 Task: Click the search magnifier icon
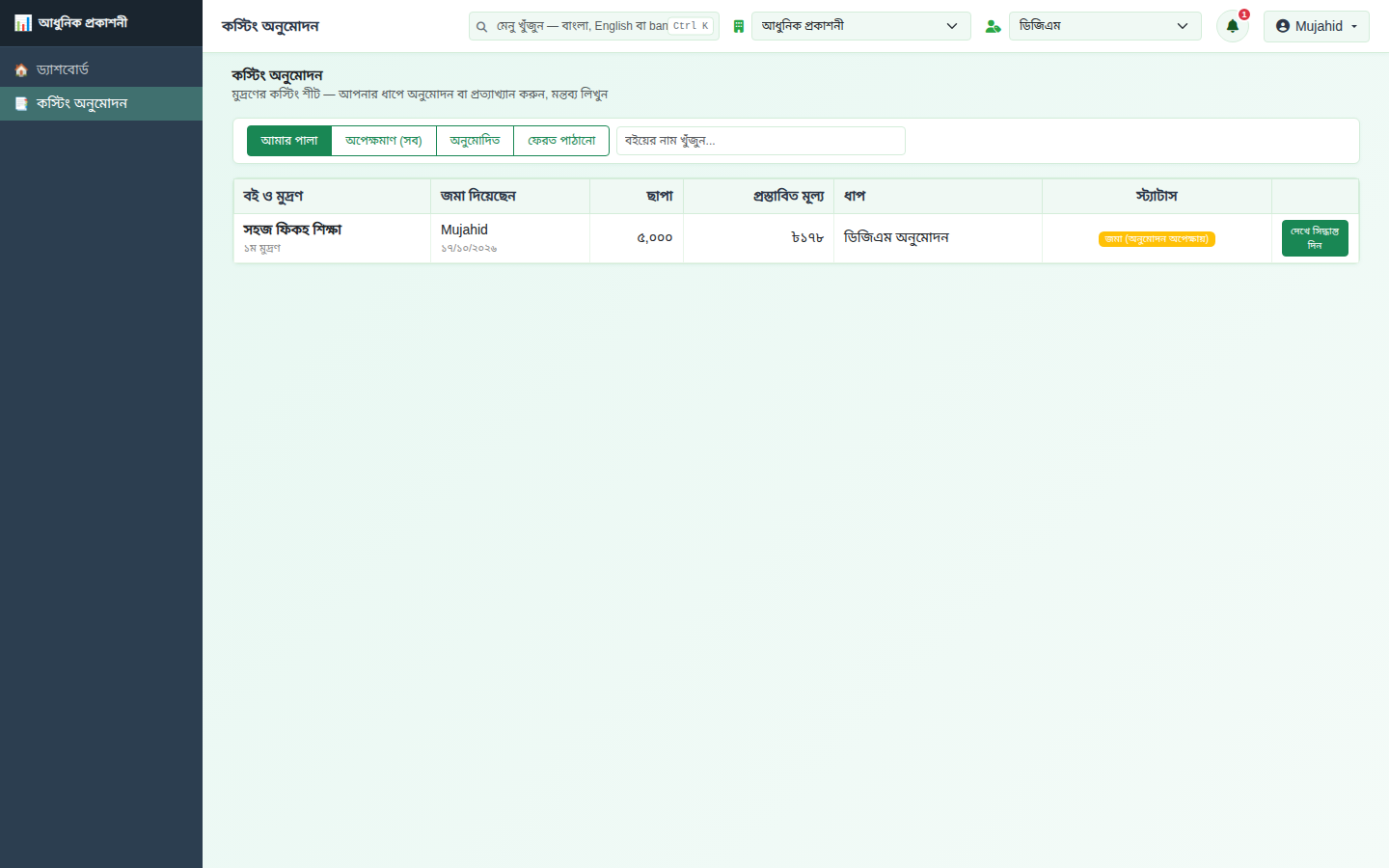tap(481, 26)
